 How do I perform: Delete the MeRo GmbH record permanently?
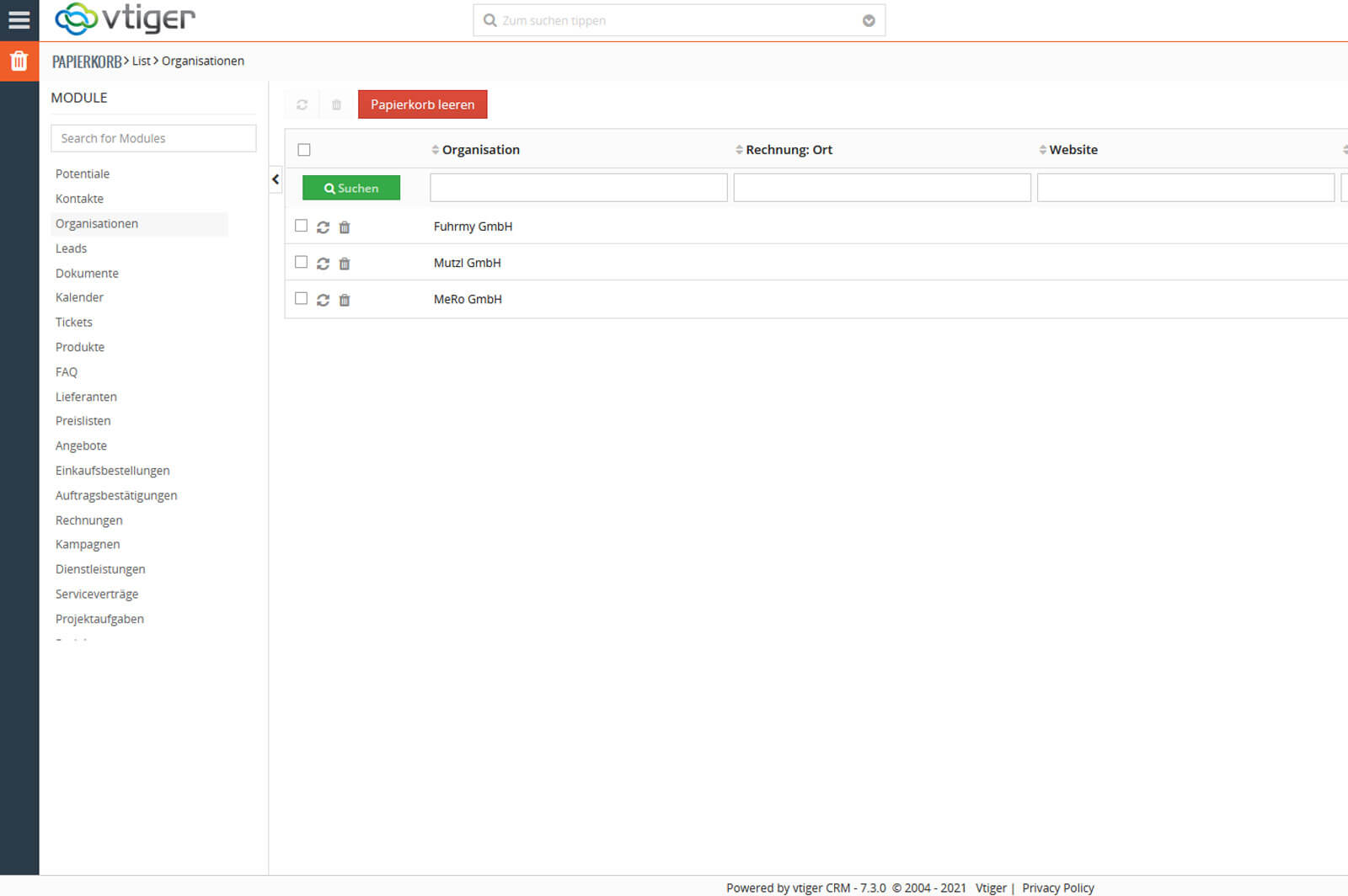point(345,300)
